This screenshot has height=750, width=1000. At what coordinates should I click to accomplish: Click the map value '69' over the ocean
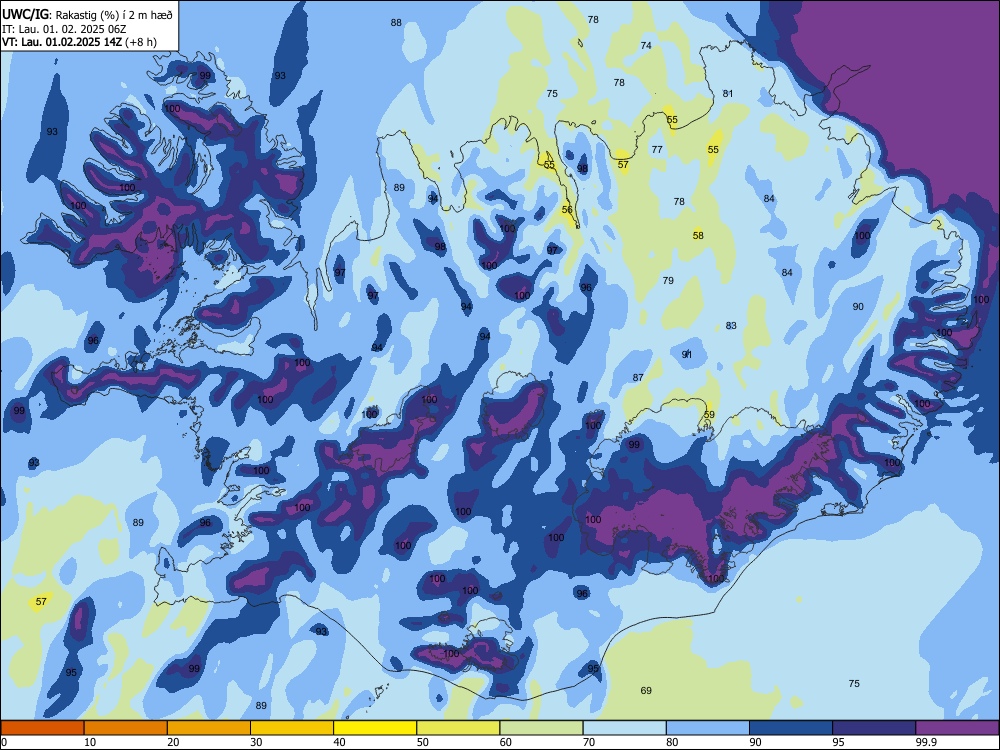(x=646, y=691)
